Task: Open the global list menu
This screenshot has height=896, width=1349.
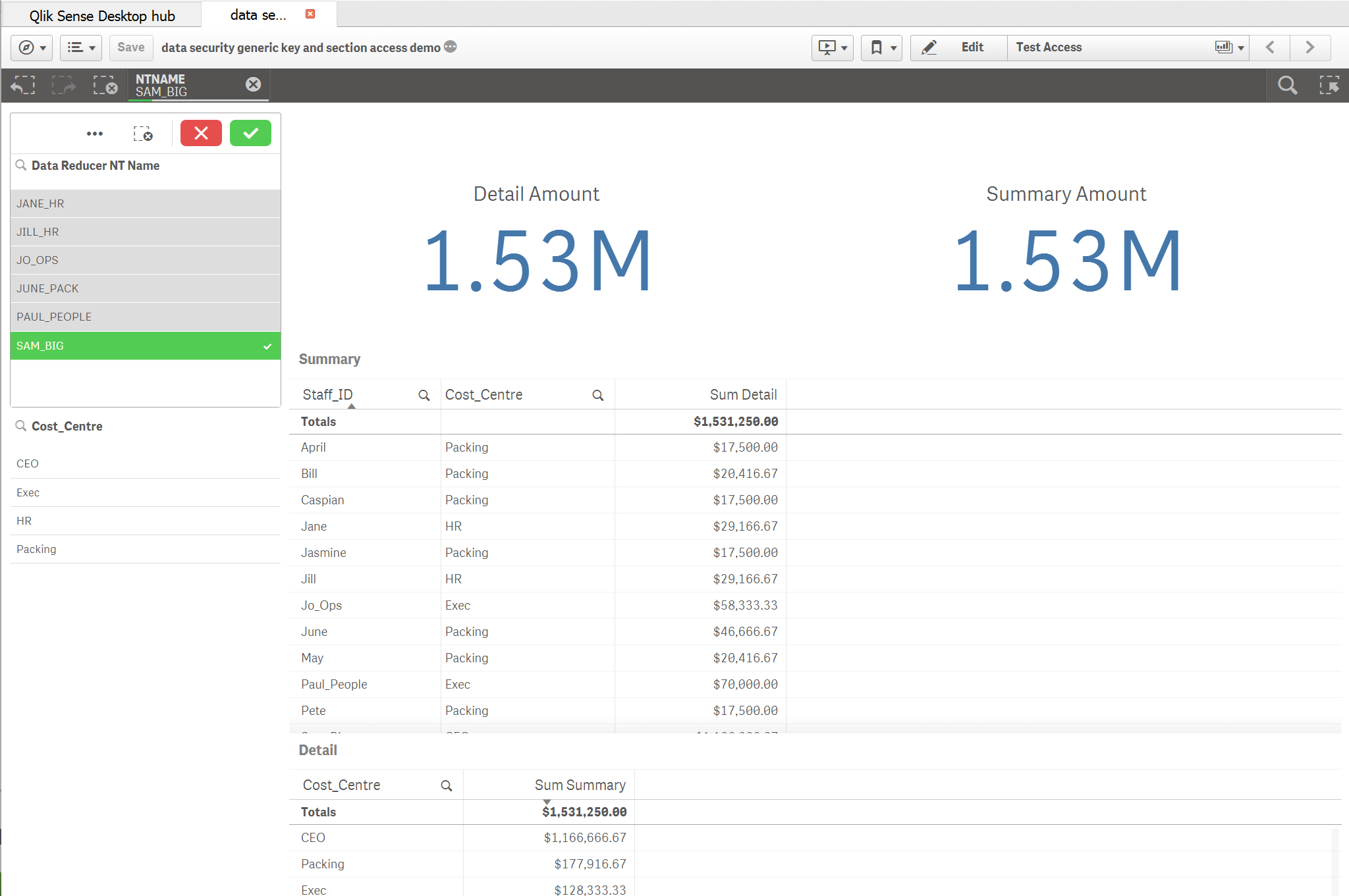Action: coord(81,47)
